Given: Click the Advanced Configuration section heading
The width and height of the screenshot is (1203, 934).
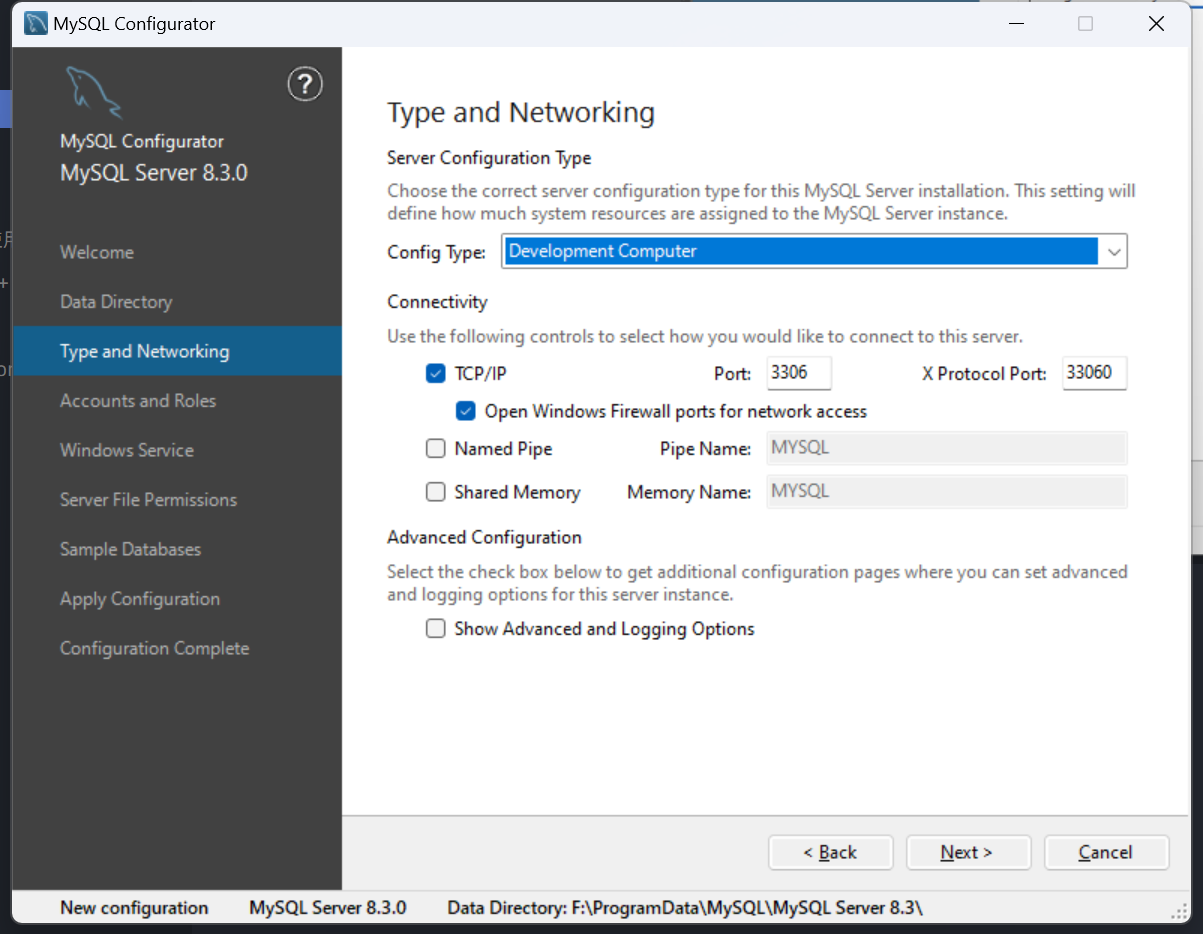Looking at the screenshot, I should (484, 538).
